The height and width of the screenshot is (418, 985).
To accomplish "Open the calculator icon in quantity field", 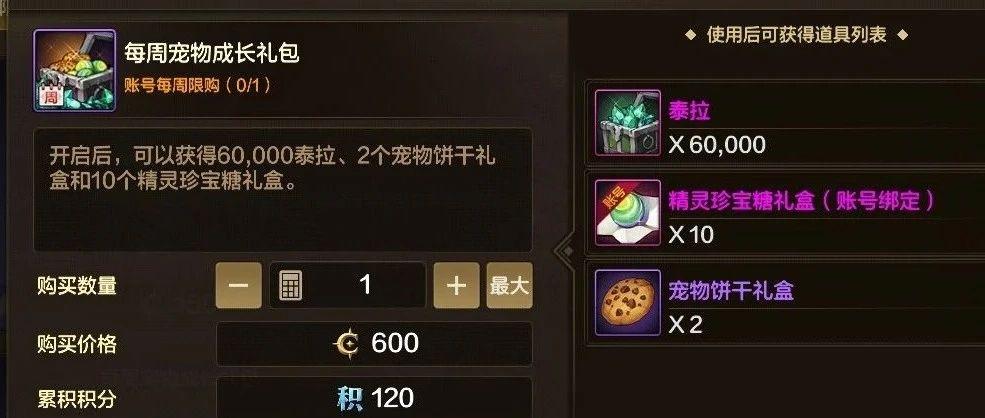I will (x=290, y=286).
